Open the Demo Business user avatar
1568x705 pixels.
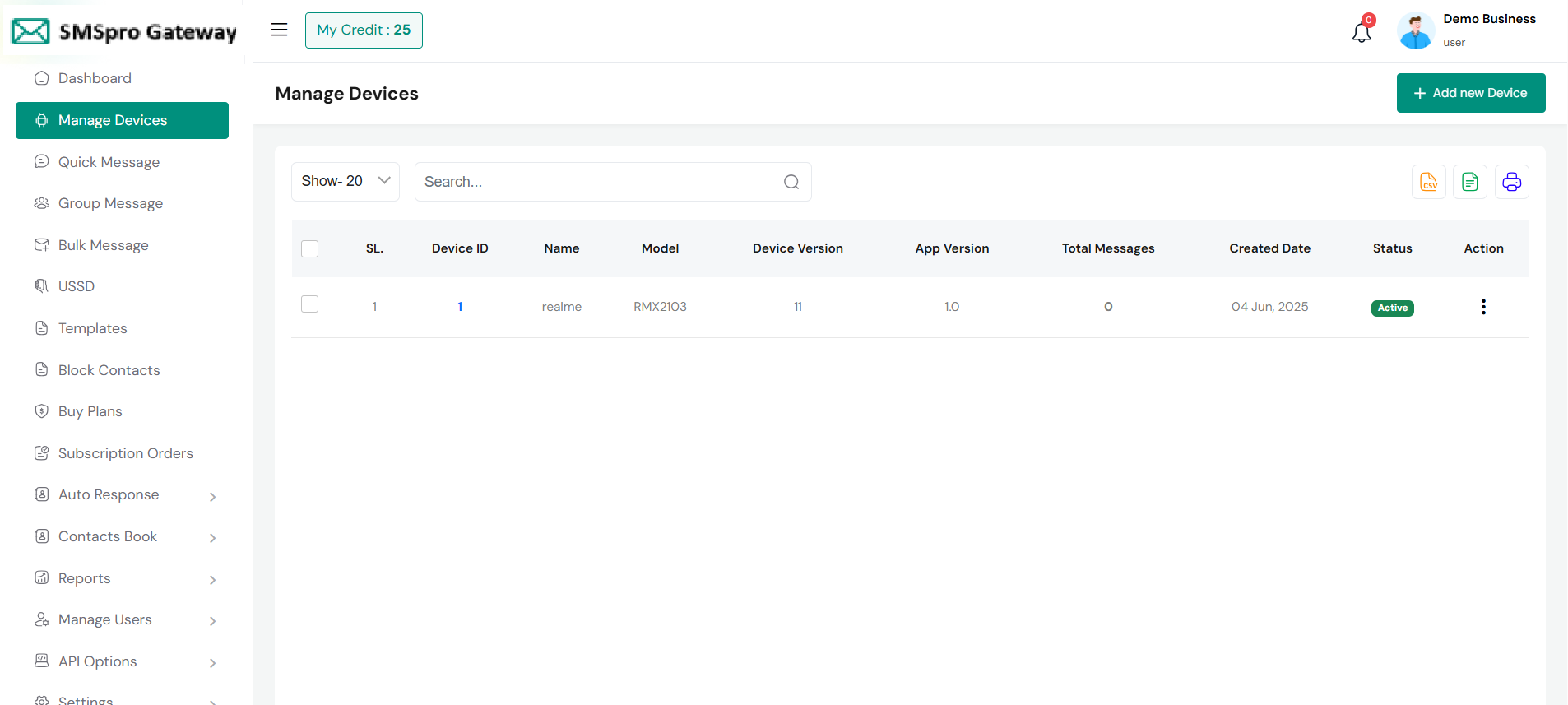pyautogui.click(x=1415, y=31)
